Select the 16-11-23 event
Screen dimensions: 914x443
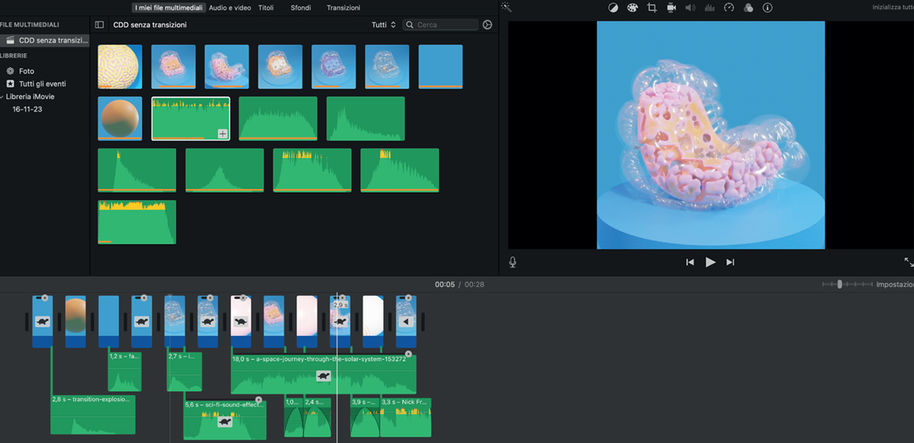(27, 109)
